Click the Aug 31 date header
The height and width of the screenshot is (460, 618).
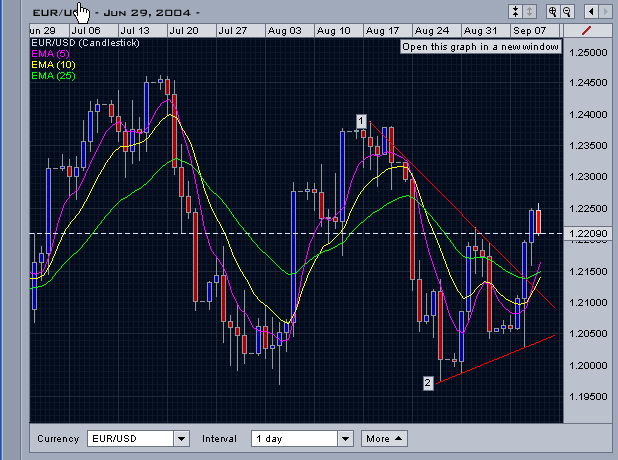point(486,30)
